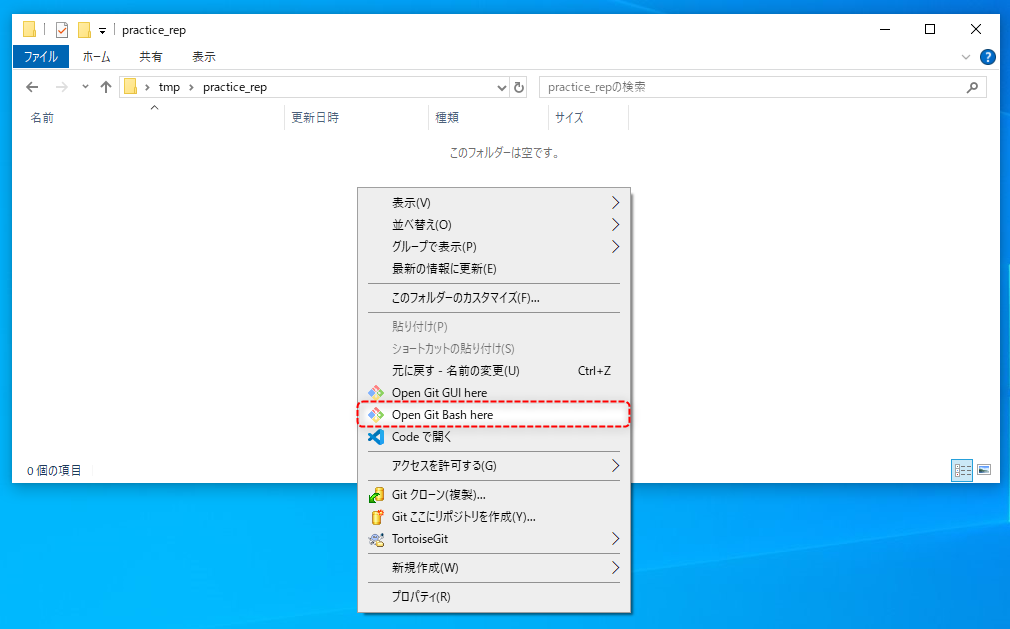Click practice_rep in breadcrumb path
This screenshot has height=629, width=1010.
[234, 87]
